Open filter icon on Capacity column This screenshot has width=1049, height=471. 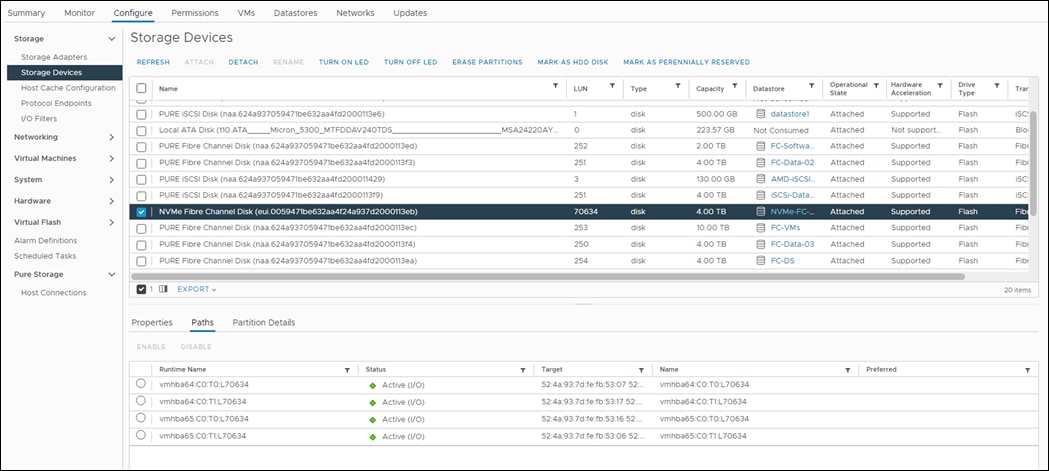click(735, 86)
